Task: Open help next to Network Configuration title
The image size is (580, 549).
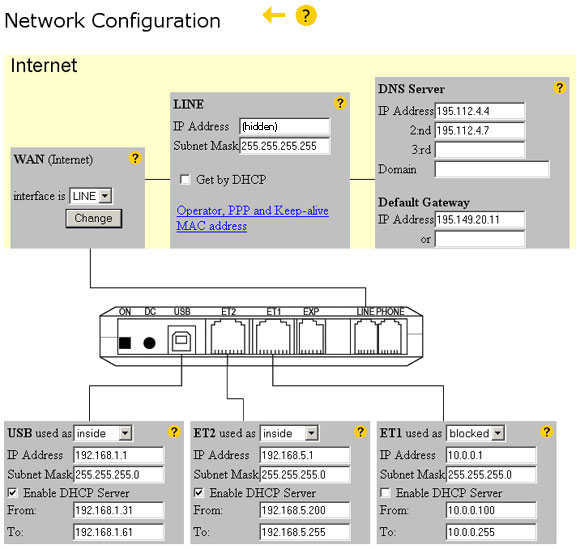Action: 306,16
